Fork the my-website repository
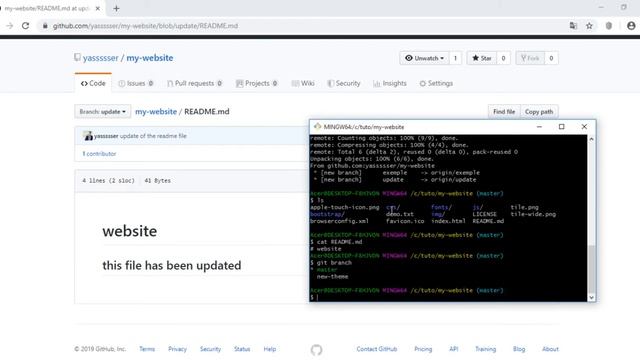 click(x=530, y=58)
